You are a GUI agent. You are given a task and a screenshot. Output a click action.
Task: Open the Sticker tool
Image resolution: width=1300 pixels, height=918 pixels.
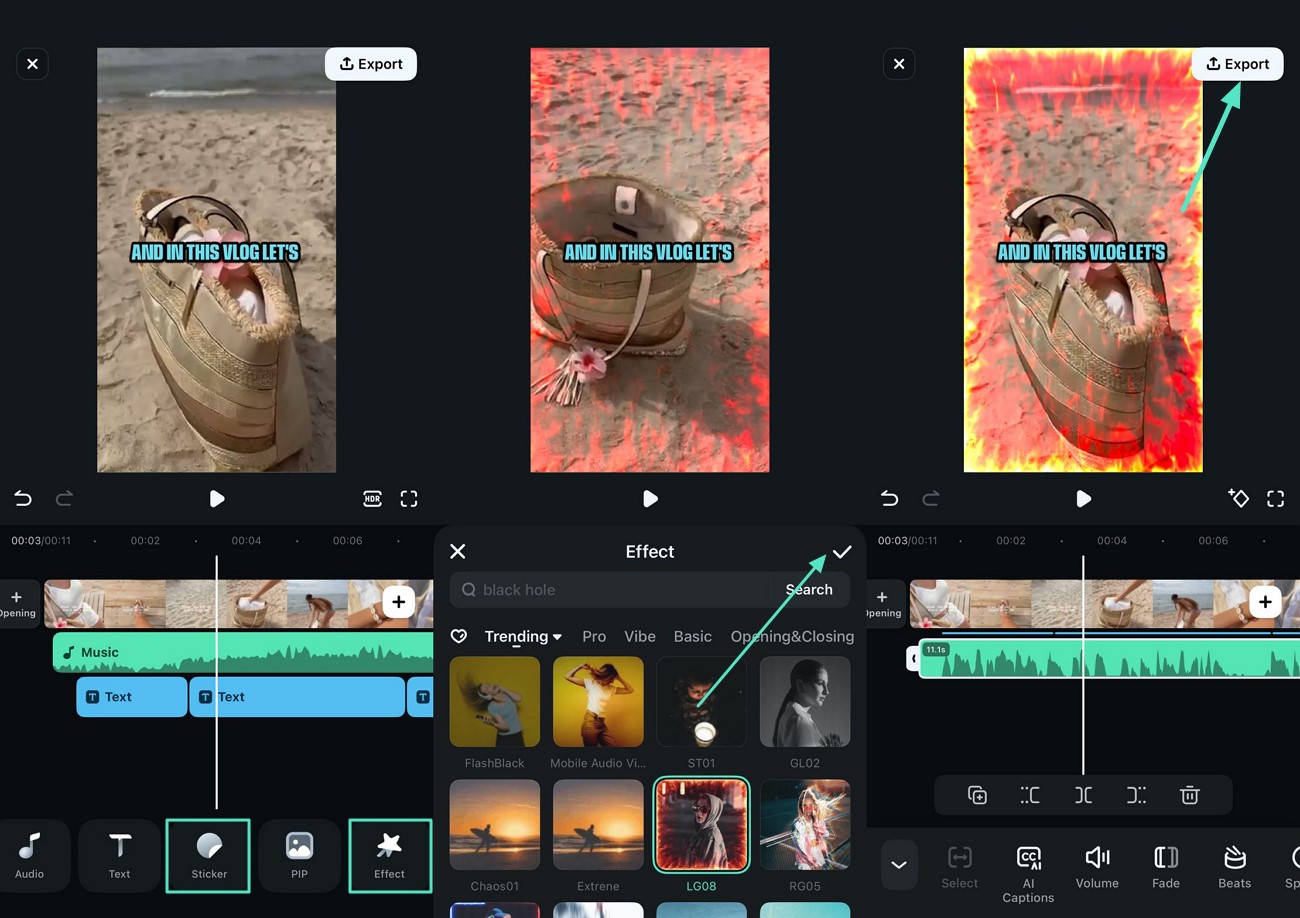(x=209, y=855)
